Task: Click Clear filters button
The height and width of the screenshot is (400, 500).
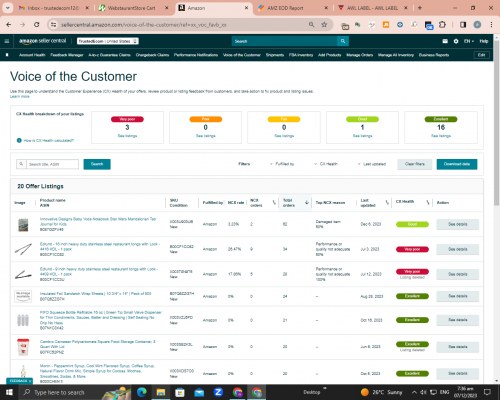Action: (415, 164)
